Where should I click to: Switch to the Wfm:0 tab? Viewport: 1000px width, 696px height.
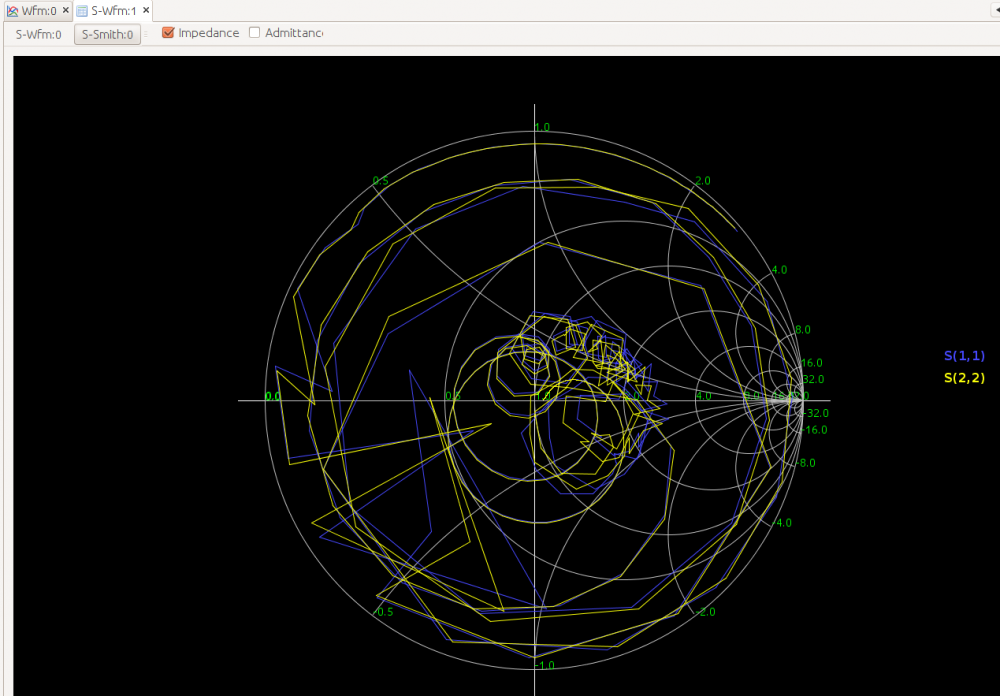tap(38, 11)
